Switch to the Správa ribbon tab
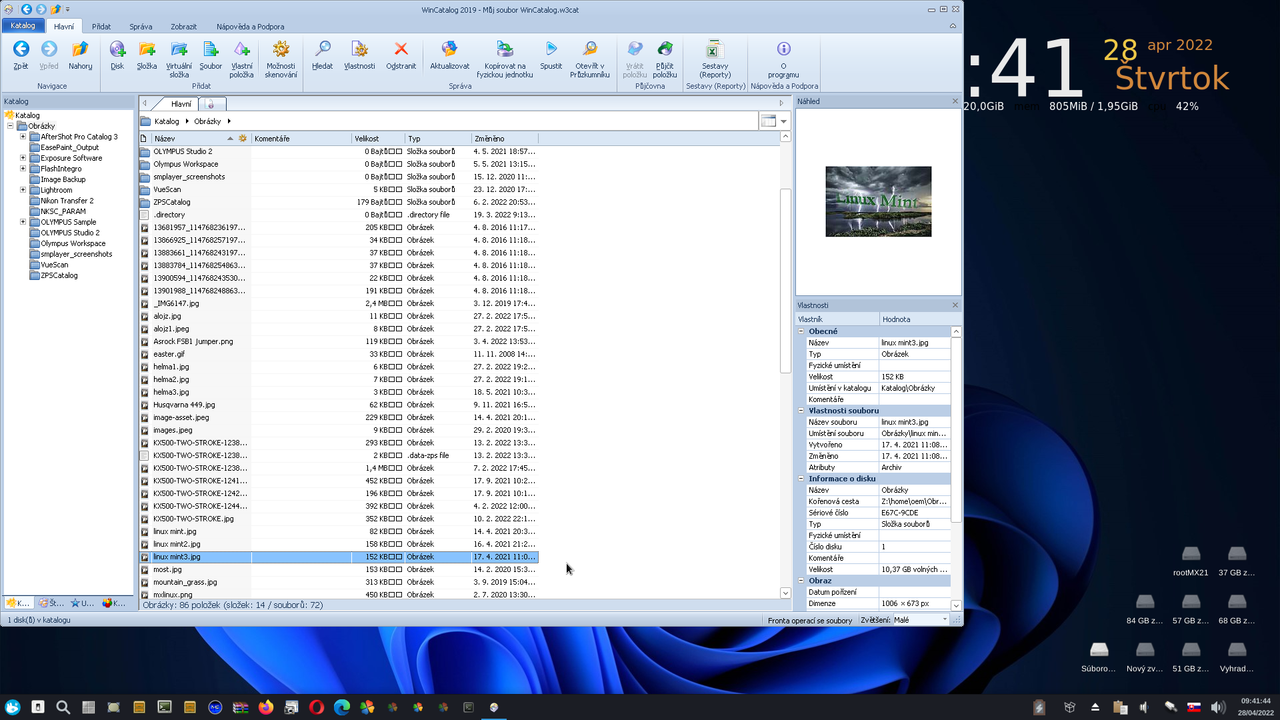 (x=141, y=26)
